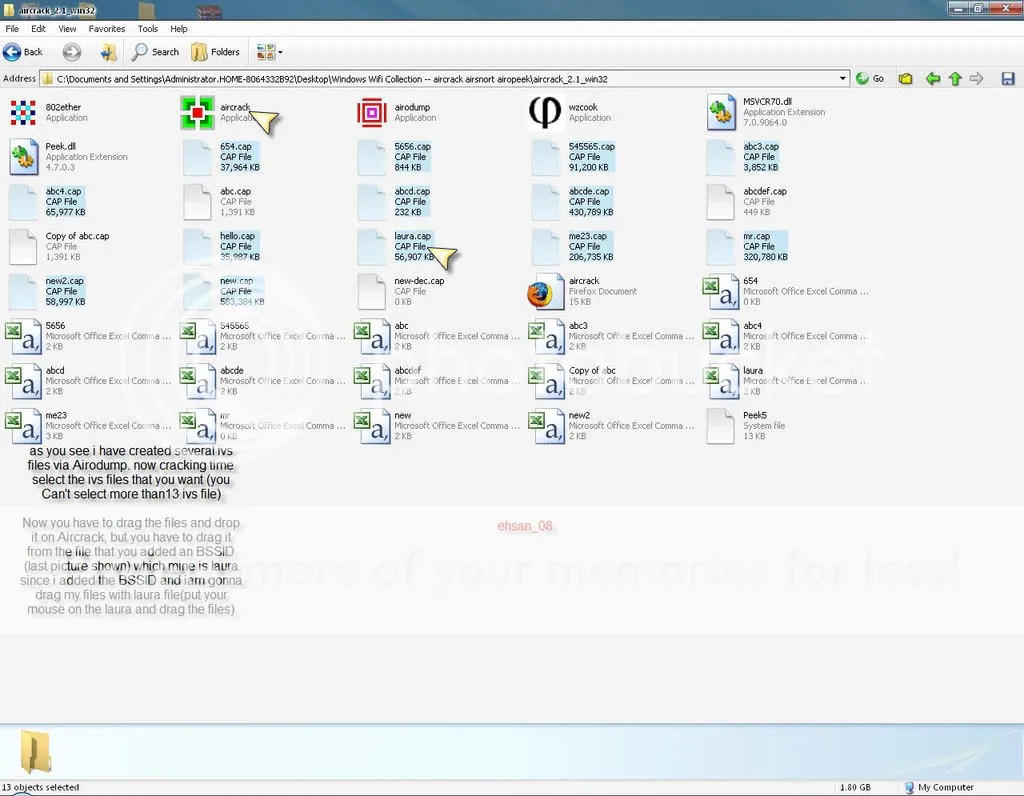Click the abcde.cap file name
Viewport: 1024px width, 796px height.
tap(588, 191)
